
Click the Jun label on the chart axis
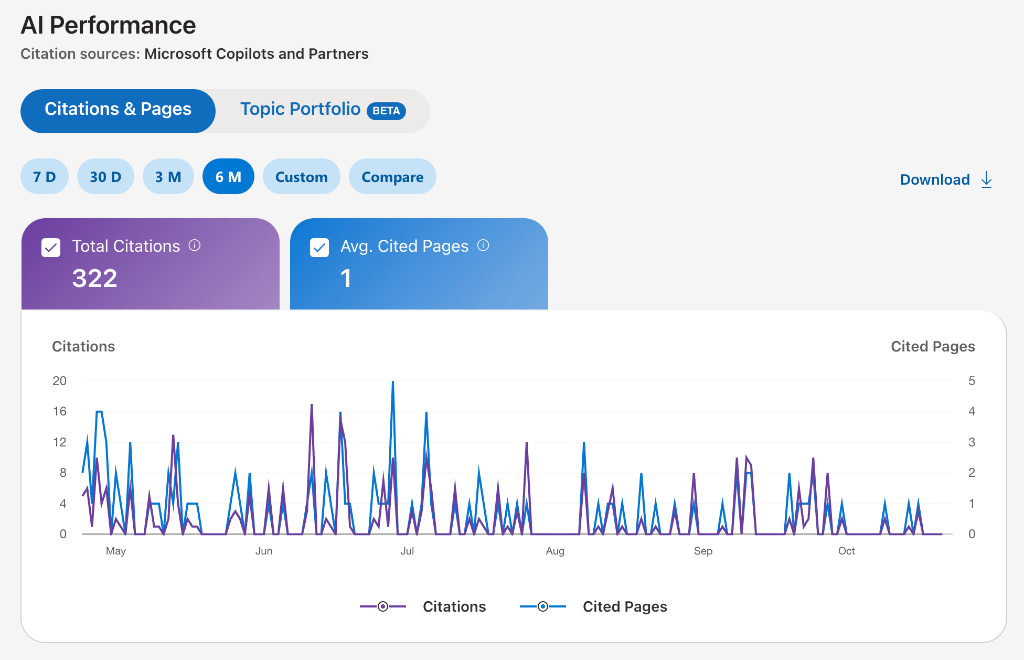tap(264, 551)
